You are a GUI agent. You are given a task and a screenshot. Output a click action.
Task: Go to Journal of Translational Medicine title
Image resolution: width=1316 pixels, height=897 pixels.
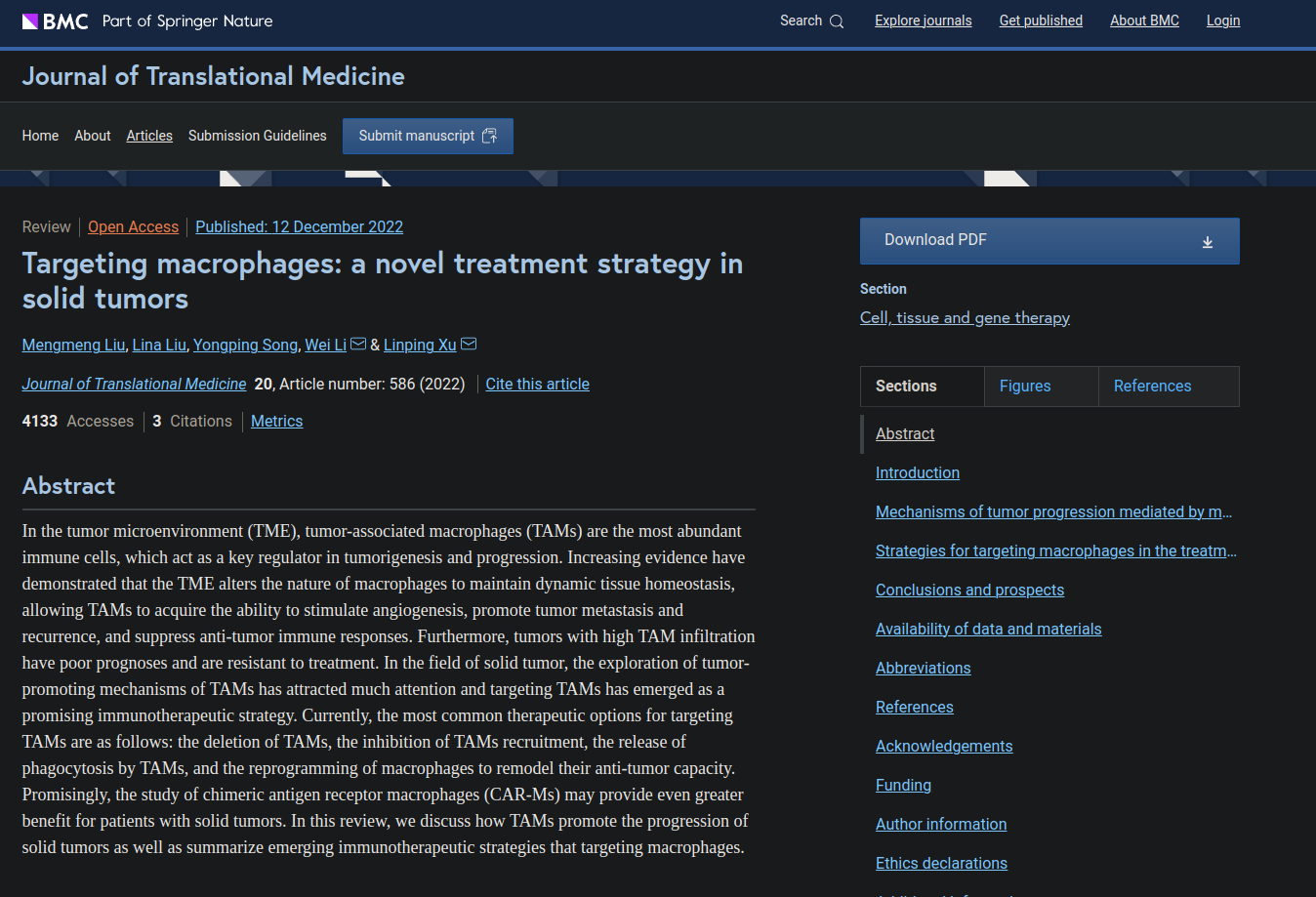(x=214, y=76)
